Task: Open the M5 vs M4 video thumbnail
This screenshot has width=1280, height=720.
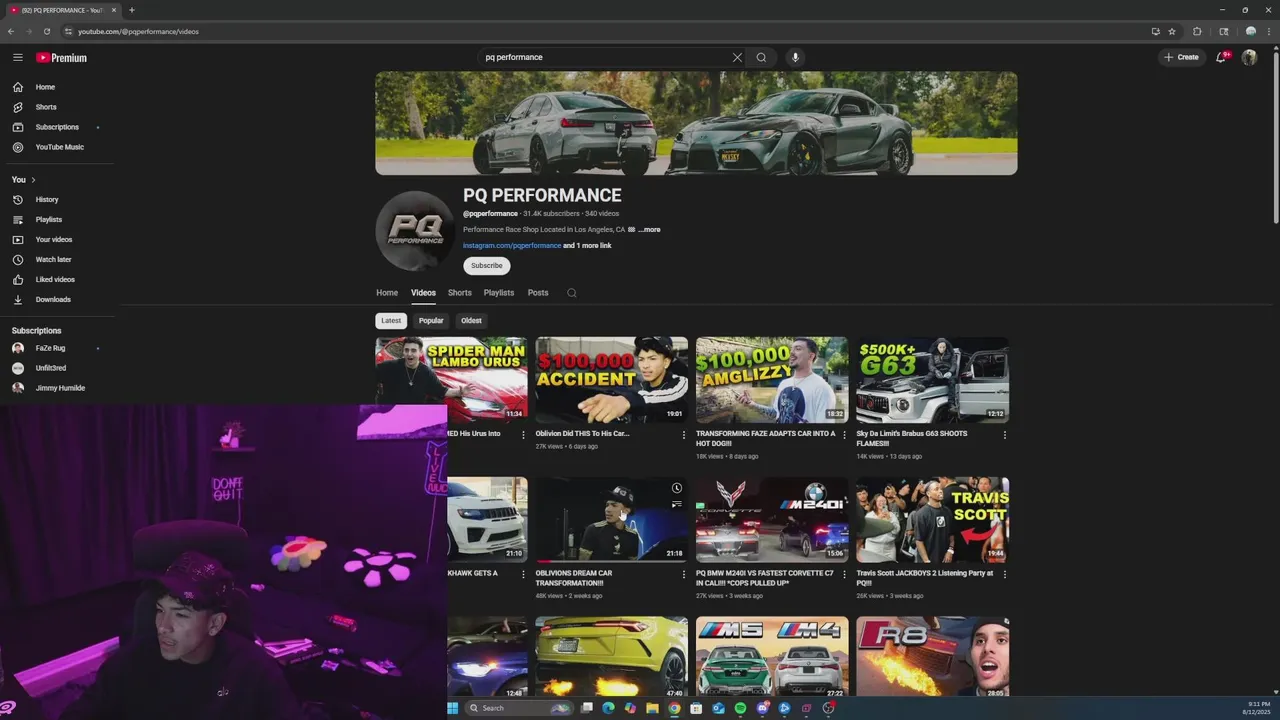Action: [772, 657]
